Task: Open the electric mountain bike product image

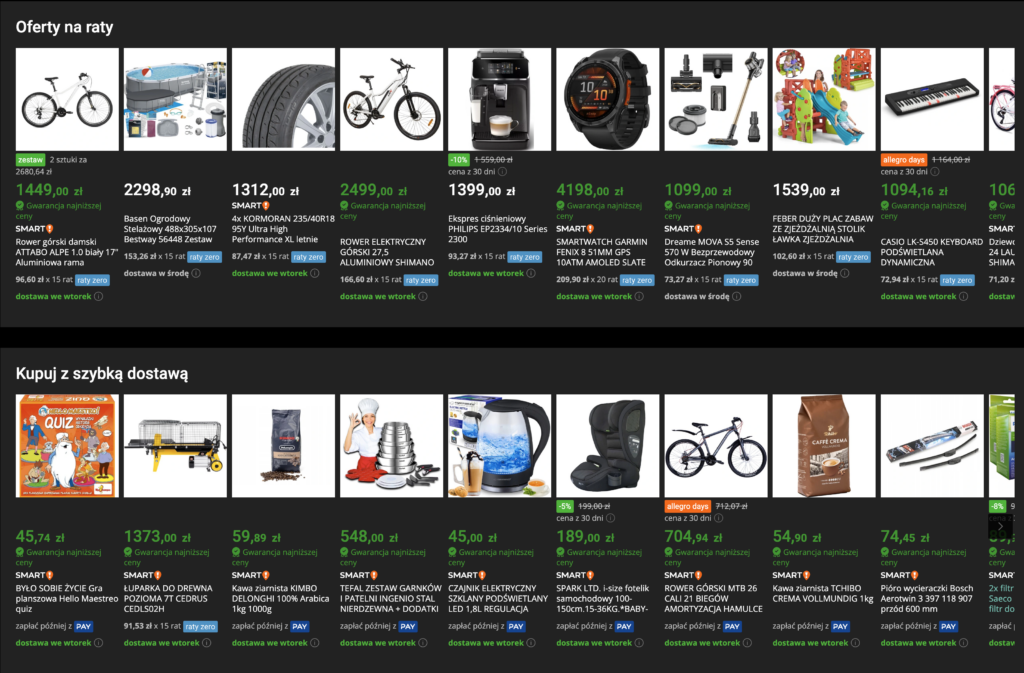Action: (391, 98)
